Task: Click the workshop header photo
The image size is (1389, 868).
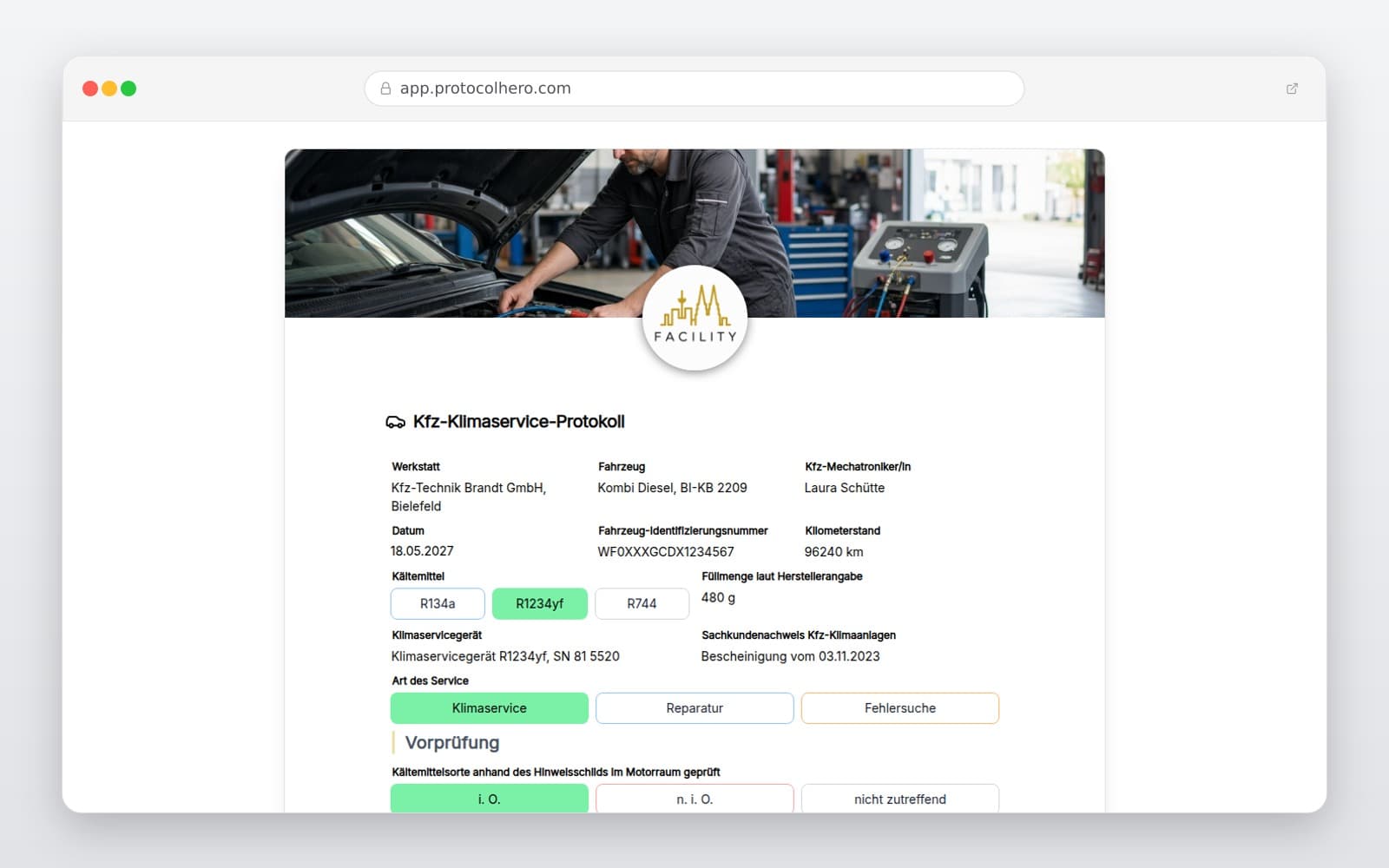Action: pyautogui.click(x=694, y=233)
